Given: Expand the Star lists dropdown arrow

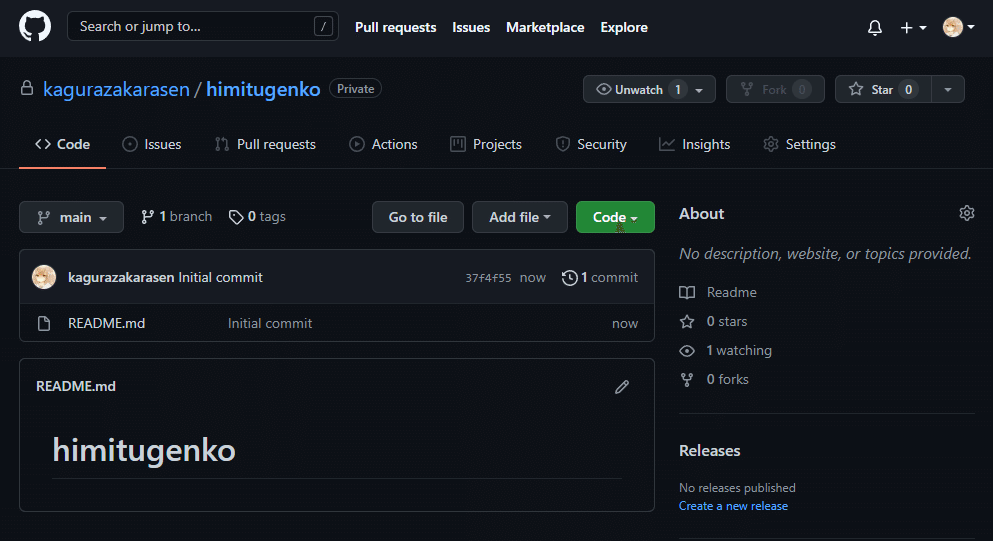Looking at the screenshot, I should [948, 89].
